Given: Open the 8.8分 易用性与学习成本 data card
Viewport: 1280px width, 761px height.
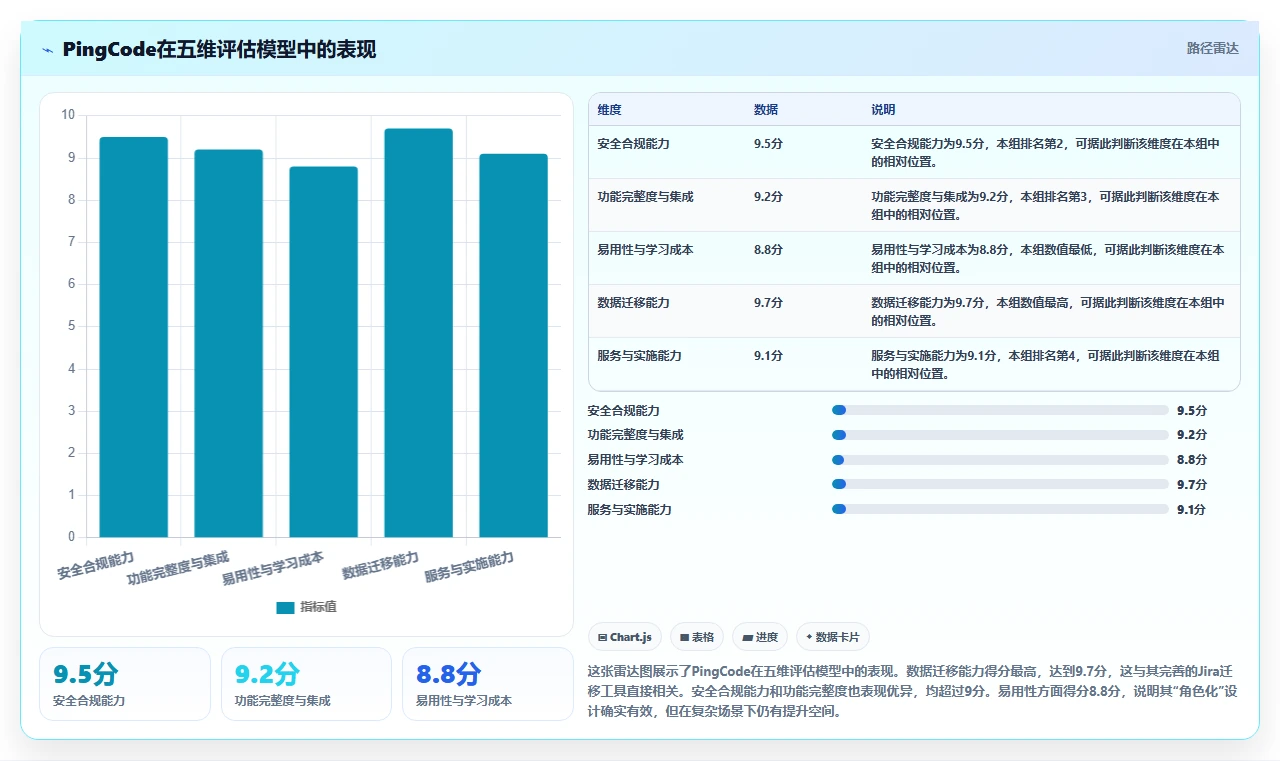Looking at the screenshot, I should coord(488,684).
